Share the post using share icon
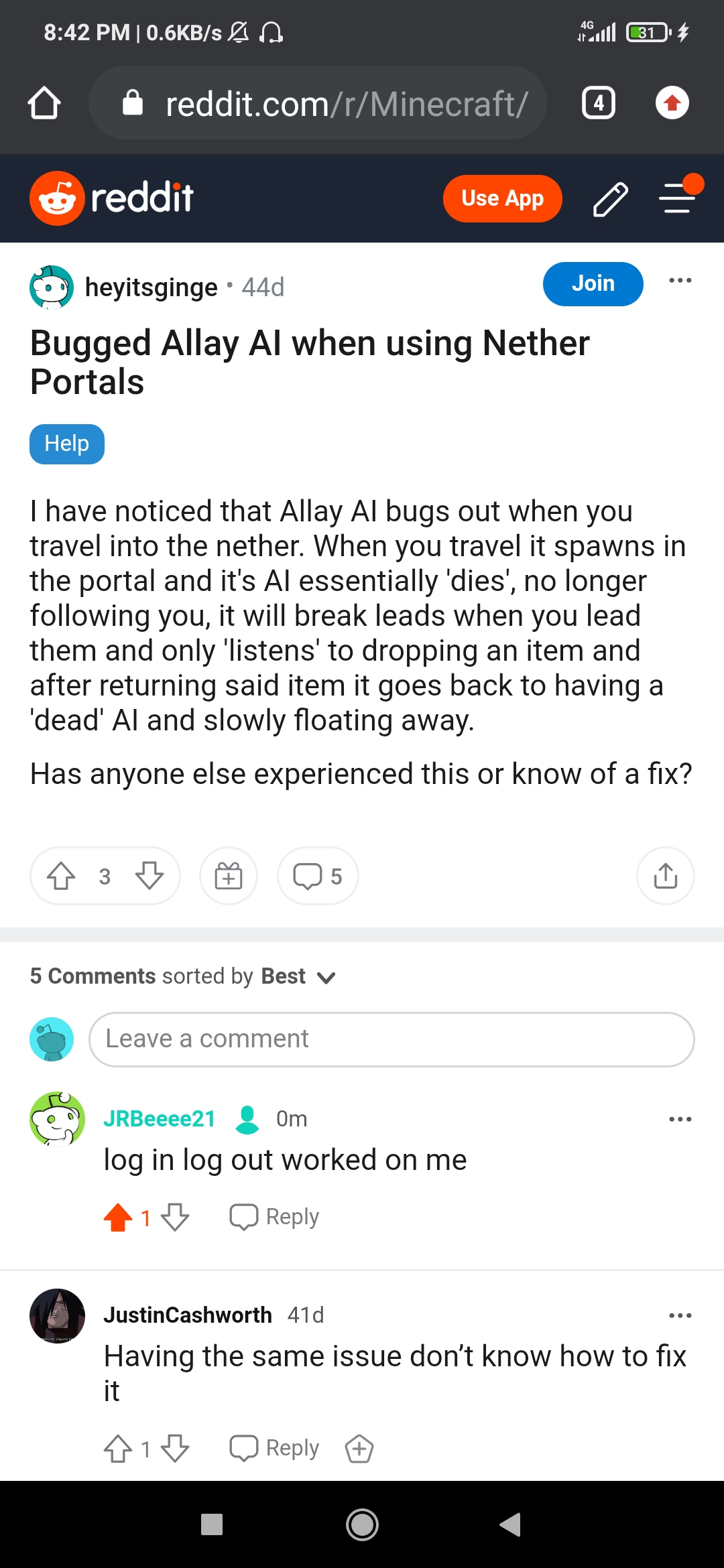Screen dimensions: 724x1568 pos(665,876)
